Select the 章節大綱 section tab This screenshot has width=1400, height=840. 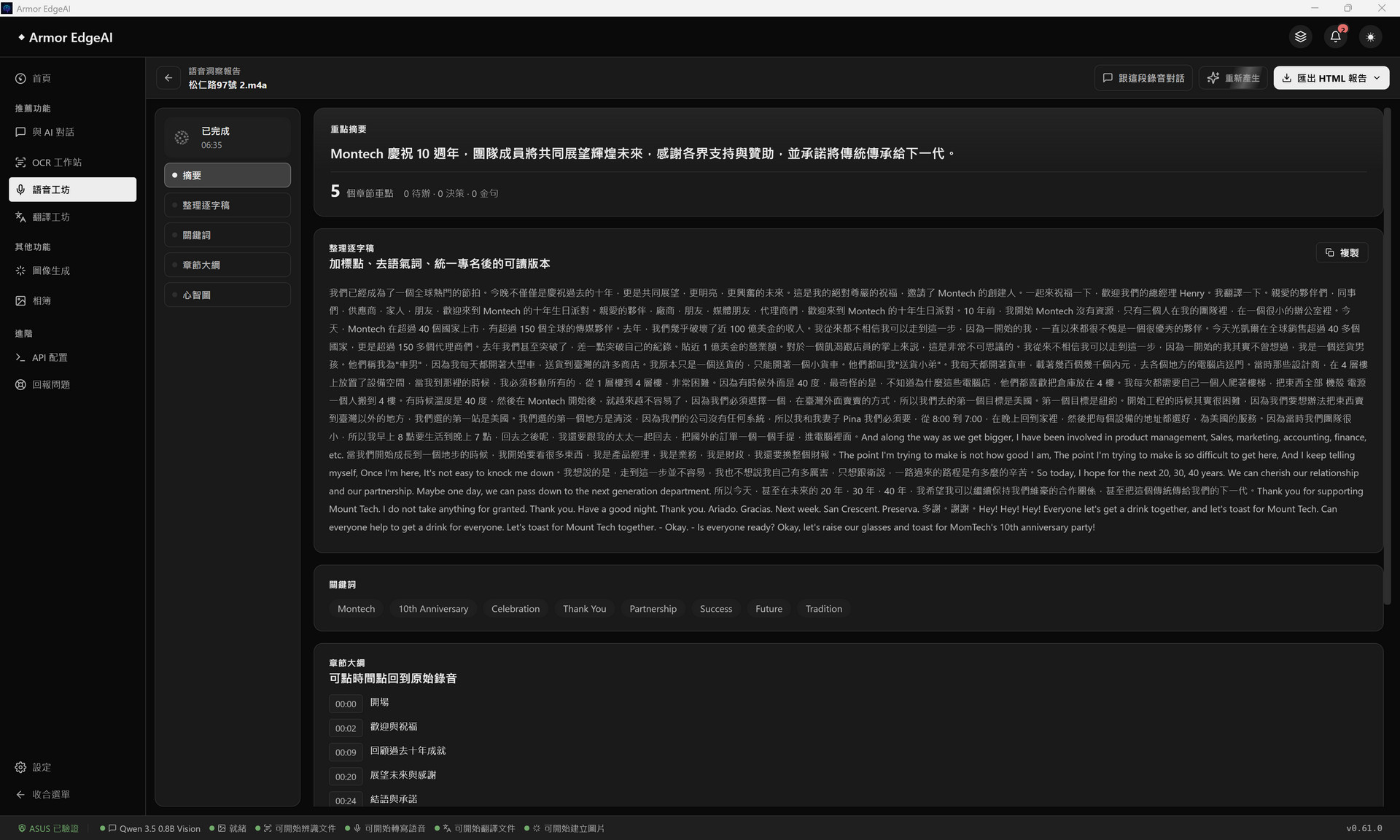point(227,265)
